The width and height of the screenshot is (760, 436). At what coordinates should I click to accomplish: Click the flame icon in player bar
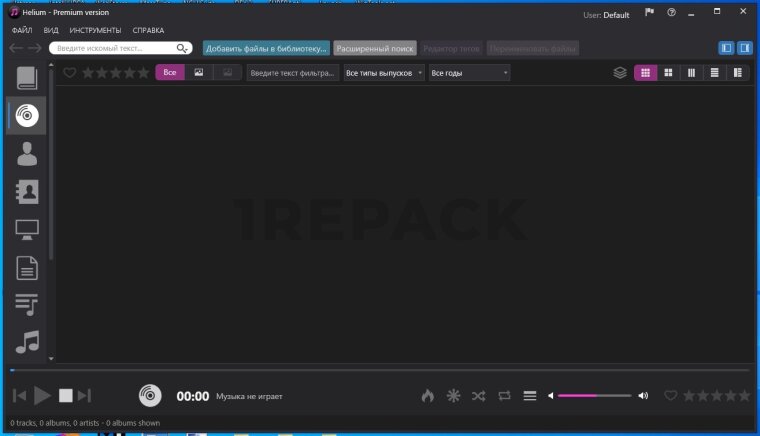(428, 396)
